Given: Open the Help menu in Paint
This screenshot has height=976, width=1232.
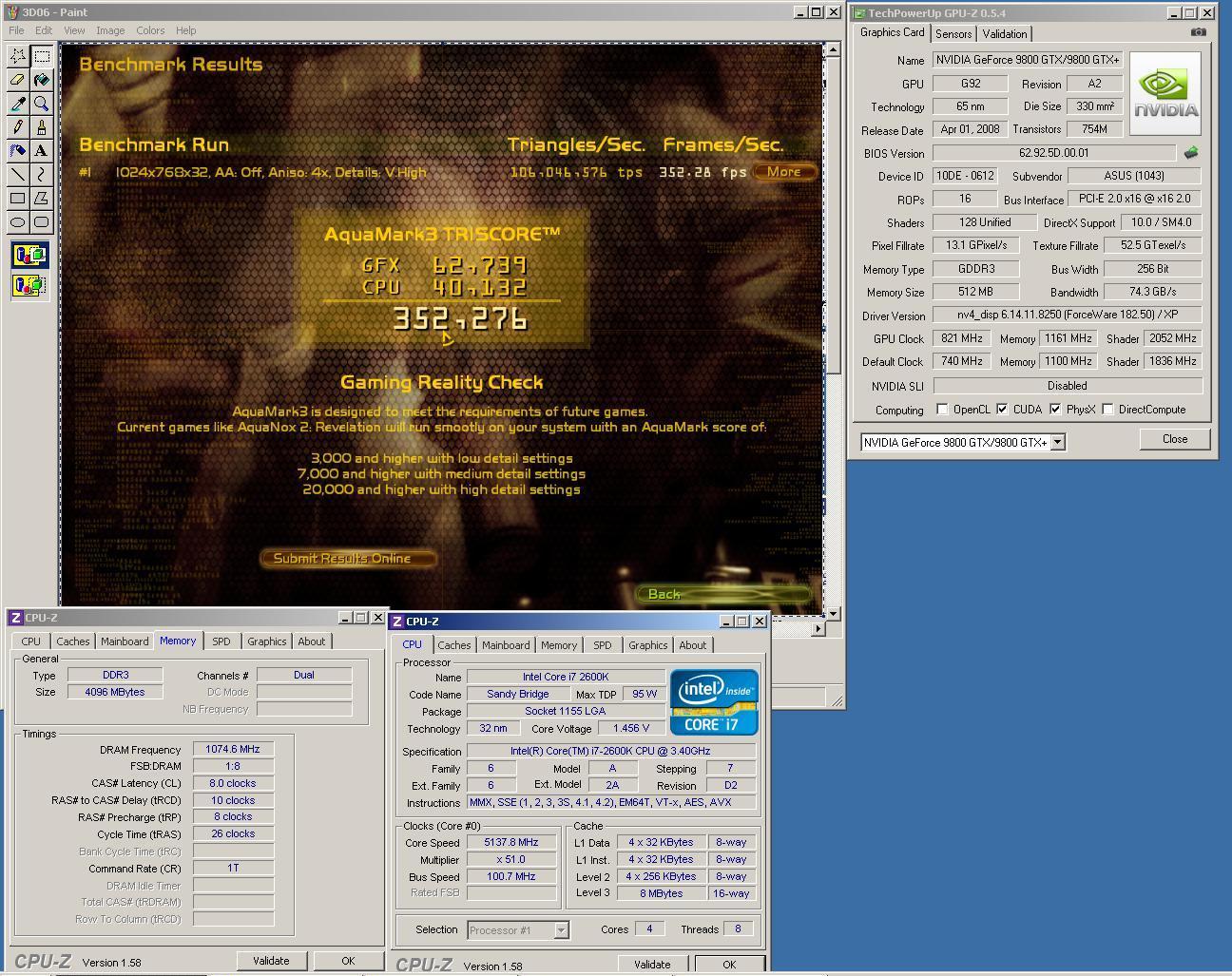Looking at the screenshot, I should (x=186, y=30).
